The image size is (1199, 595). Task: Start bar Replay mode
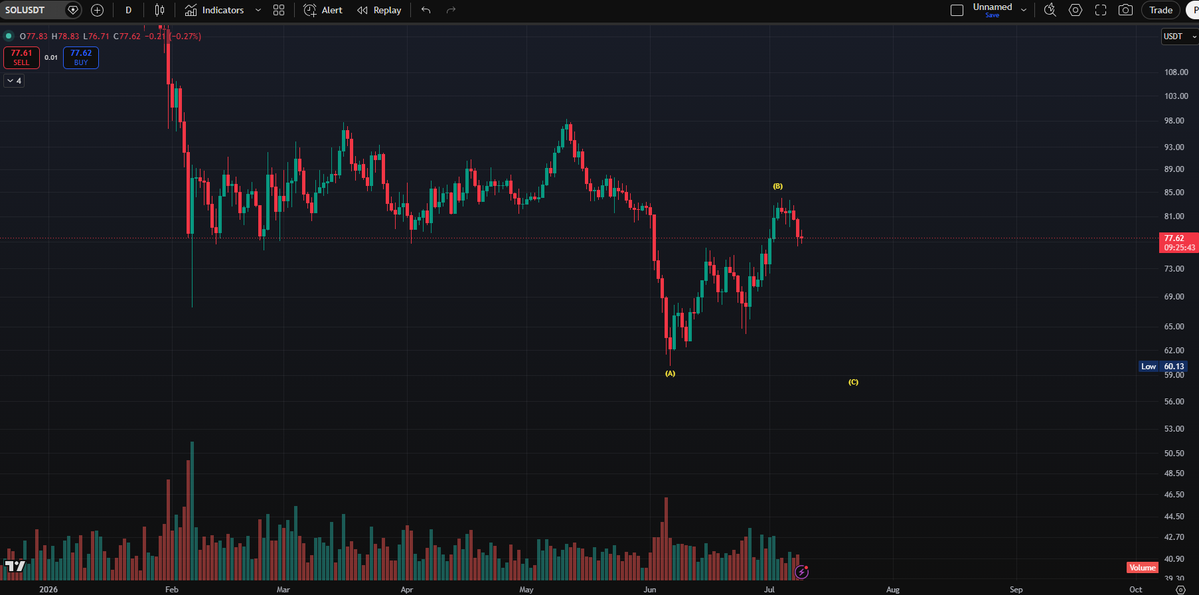click(x=379, y=11)
